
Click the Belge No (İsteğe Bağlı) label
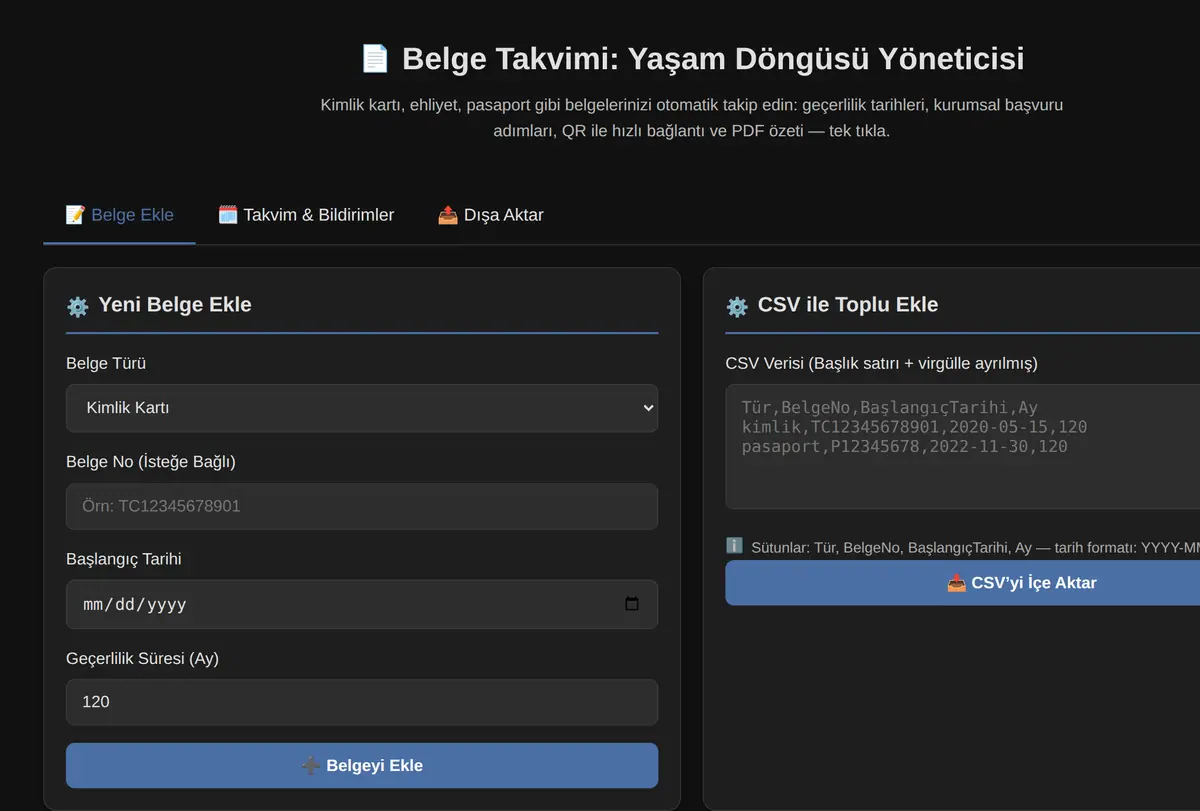(x=151, y=461)
